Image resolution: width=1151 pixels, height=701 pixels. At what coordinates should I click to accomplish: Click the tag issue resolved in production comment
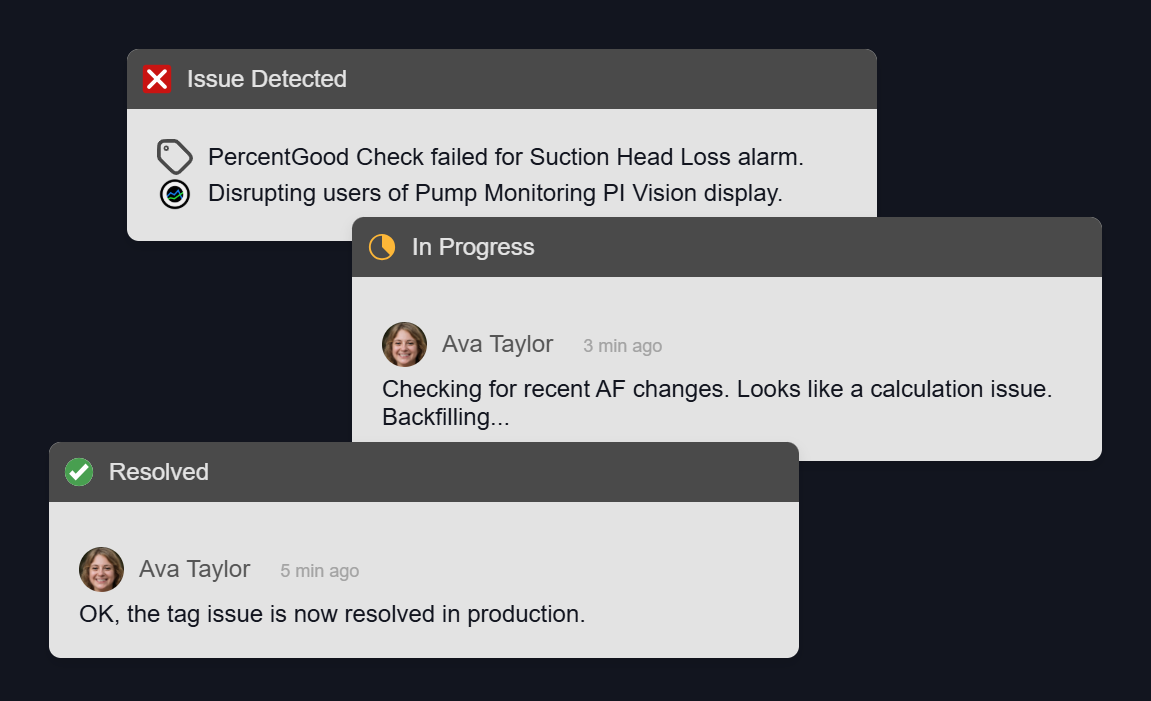(333, 614)
